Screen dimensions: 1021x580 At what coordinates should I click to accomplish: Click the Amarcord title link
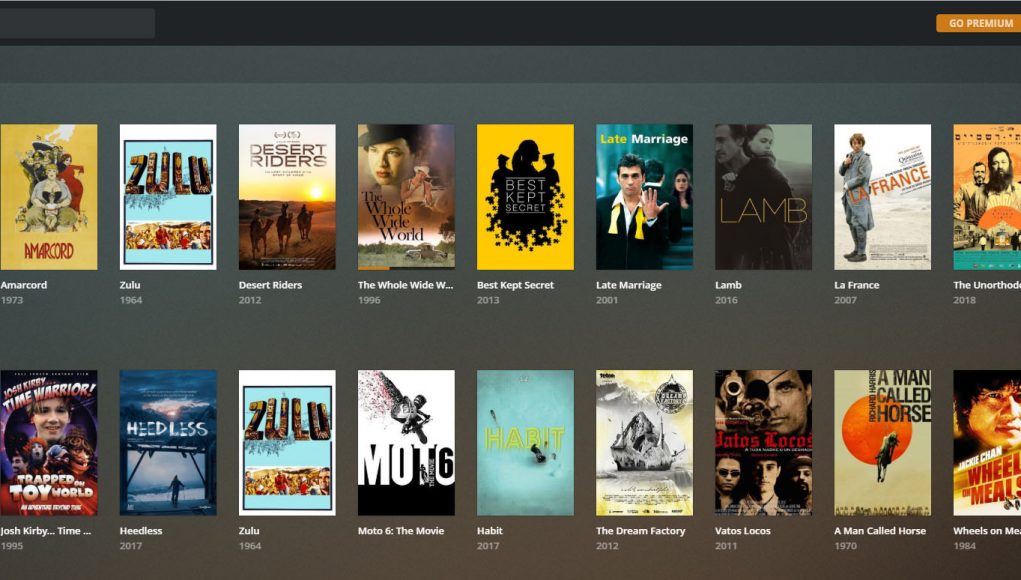click(x=24, y=284)
